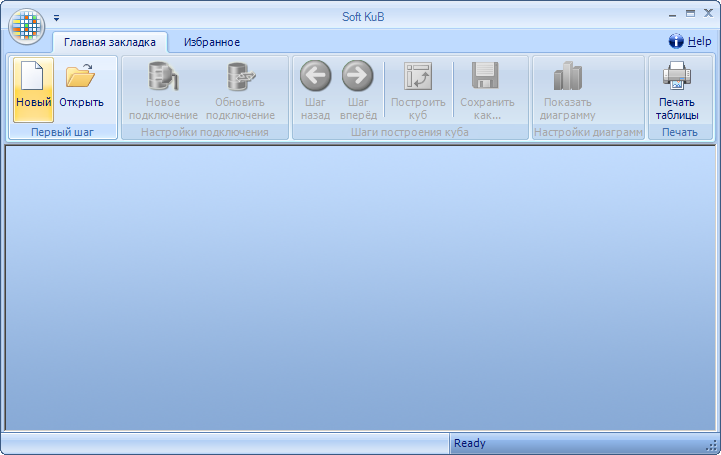Image resolution: width=721 pixels, height=455 pixels.
Task: Minimize the Soft KuB window
Action: 672,14
